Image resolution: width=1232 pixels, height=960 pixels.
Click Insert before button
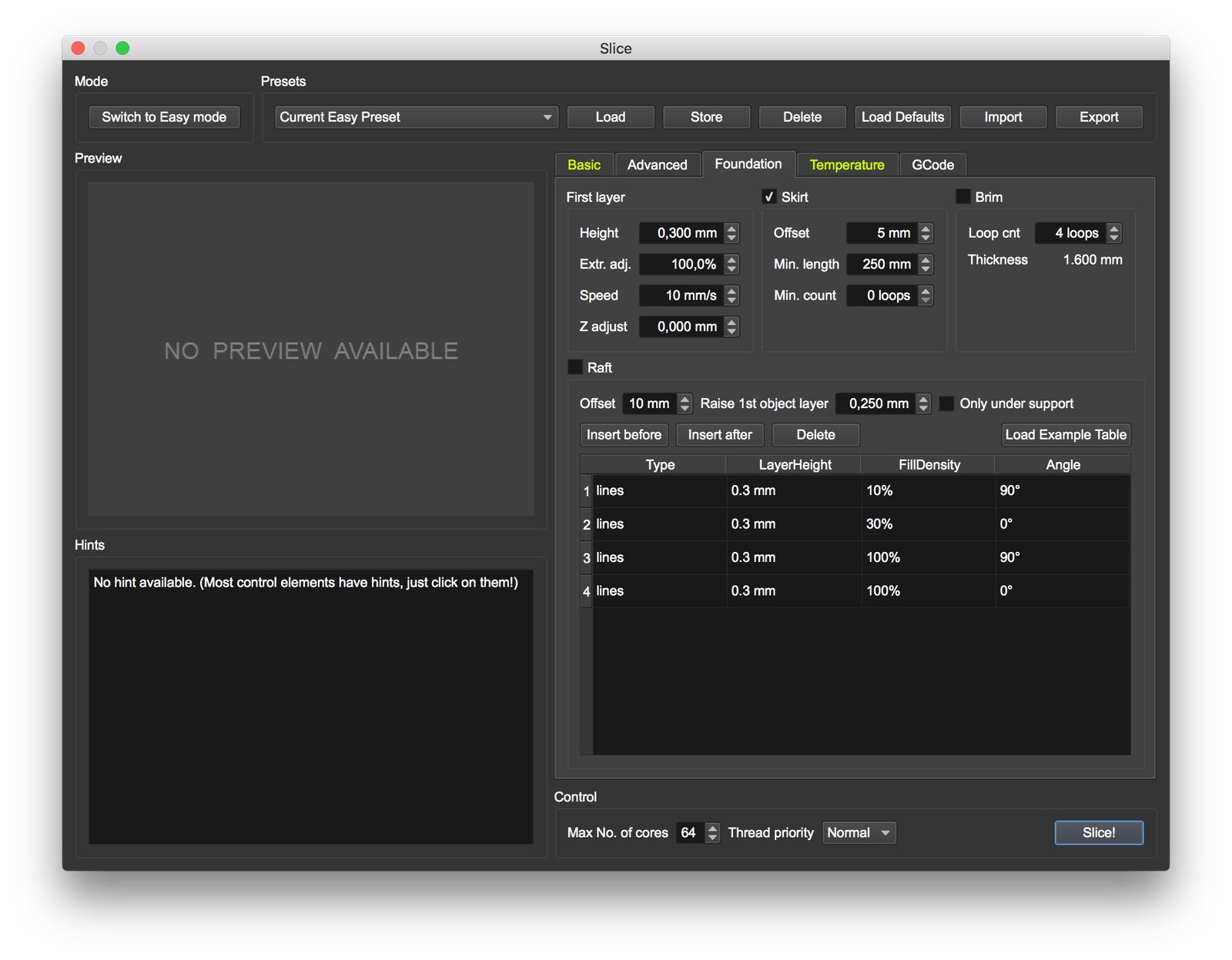tap(624, 435)
